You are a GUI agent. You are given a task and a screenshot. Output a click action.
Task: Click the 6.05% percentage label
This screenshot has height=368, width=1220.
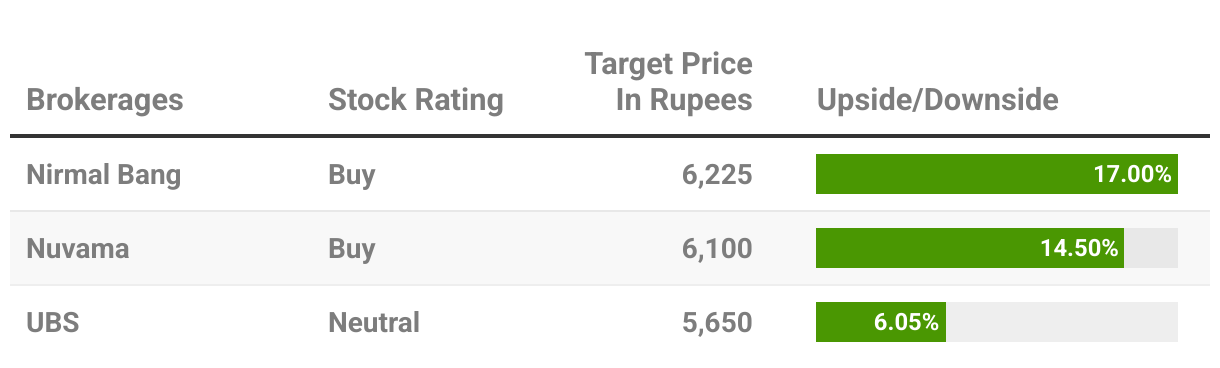coord(905,322)
